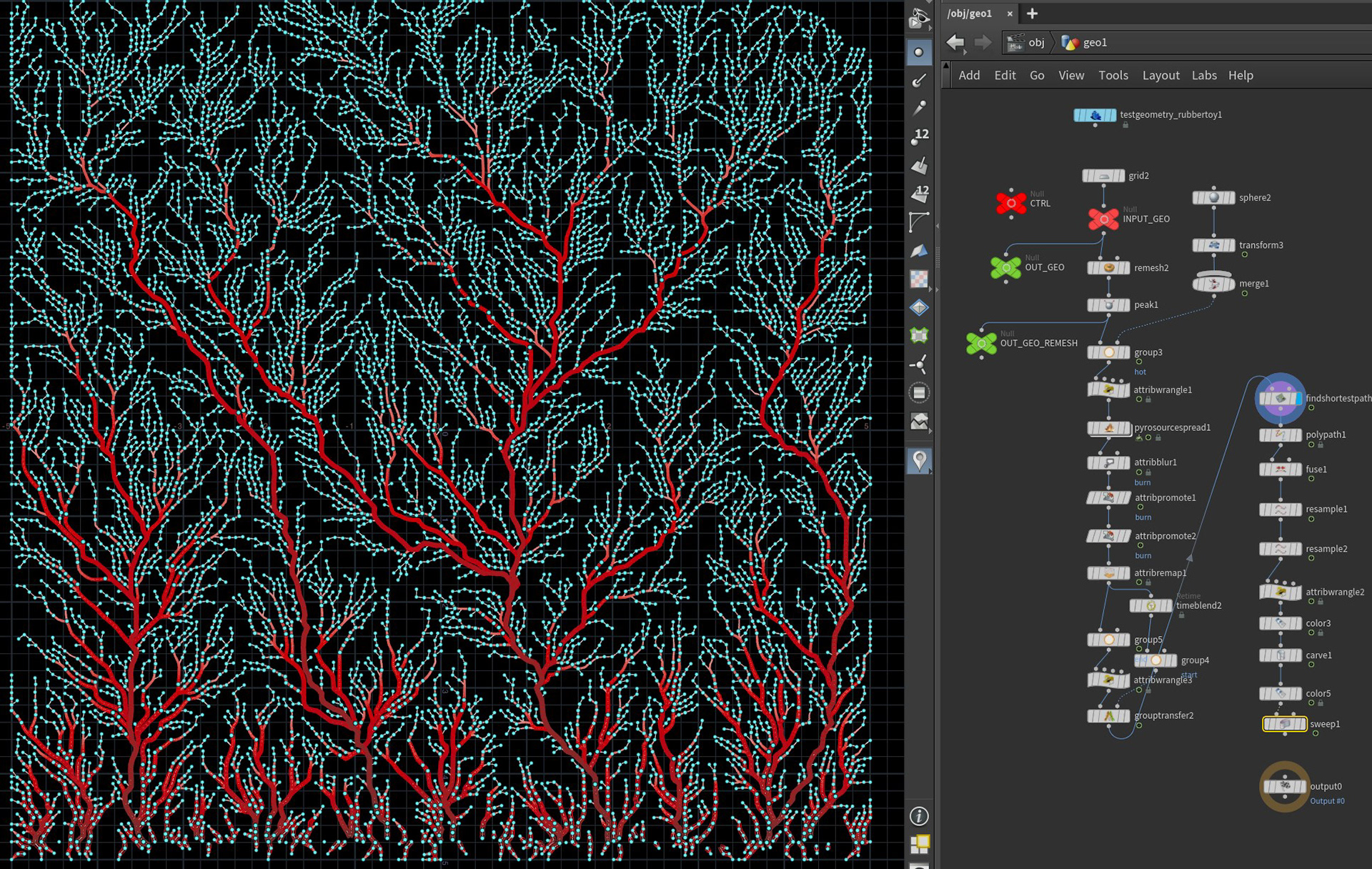The image size is (1372, 869).
Task: Click the geo1 path button
Action: point(1085,43)
